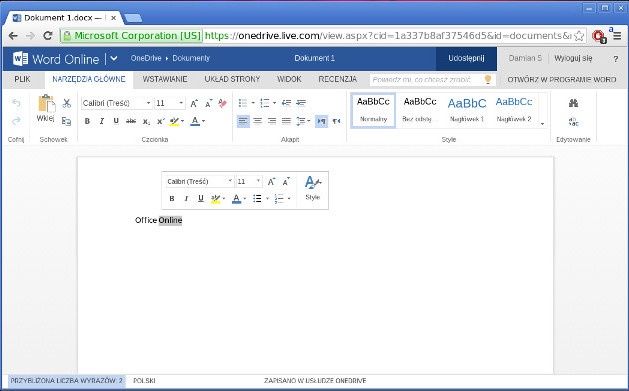Click the numbered list icon in the ribbon
The width and height of the screenshot is (629, 391).
[265, 103]
